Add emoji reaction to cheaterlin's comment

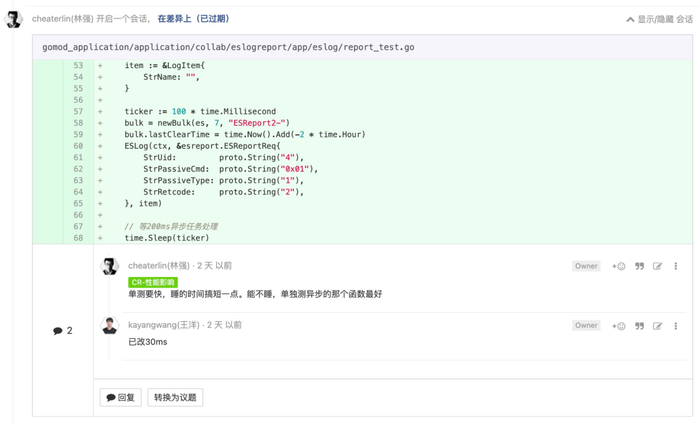[619, 267]
